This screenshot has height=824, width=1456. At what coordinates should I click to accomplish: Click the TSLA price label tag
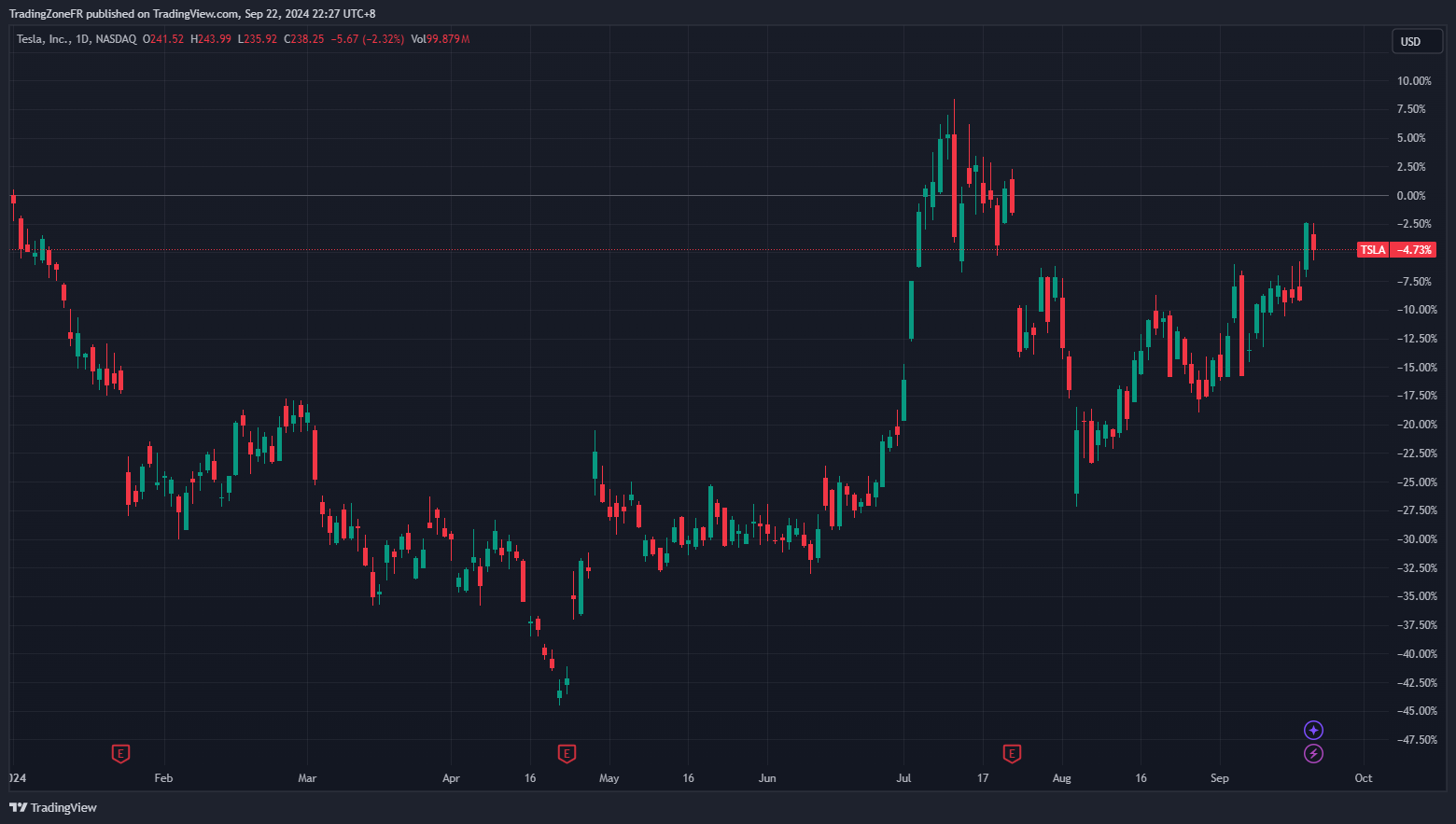coord(1373,250)
